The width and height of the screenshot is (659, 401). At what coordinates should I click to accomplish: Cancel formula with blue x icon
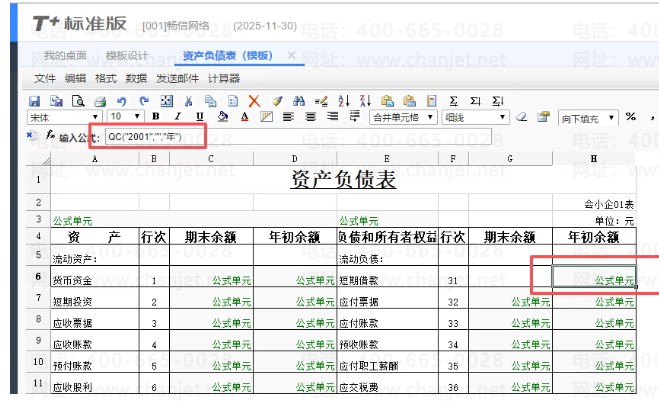(29, 135)
